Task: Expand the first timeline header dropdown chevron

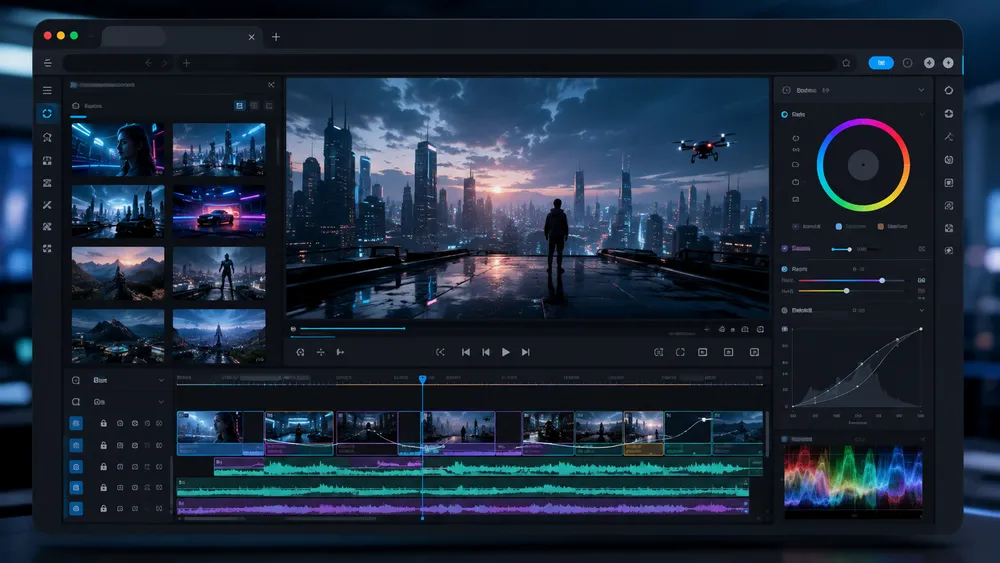Action: point(161,380)
